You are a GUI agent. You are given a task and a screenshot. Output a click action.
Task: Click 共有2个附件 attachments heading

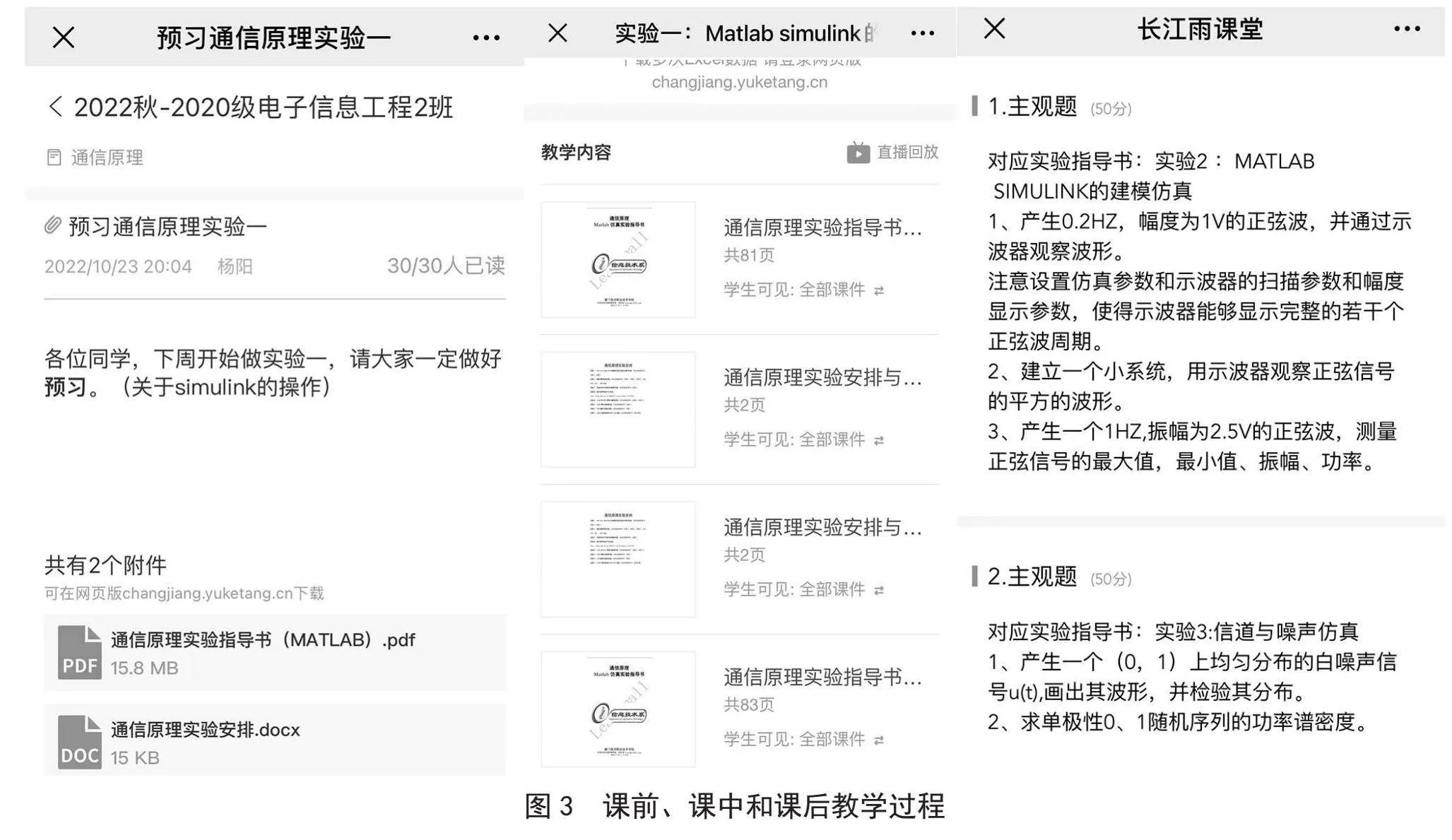(105, 564)
